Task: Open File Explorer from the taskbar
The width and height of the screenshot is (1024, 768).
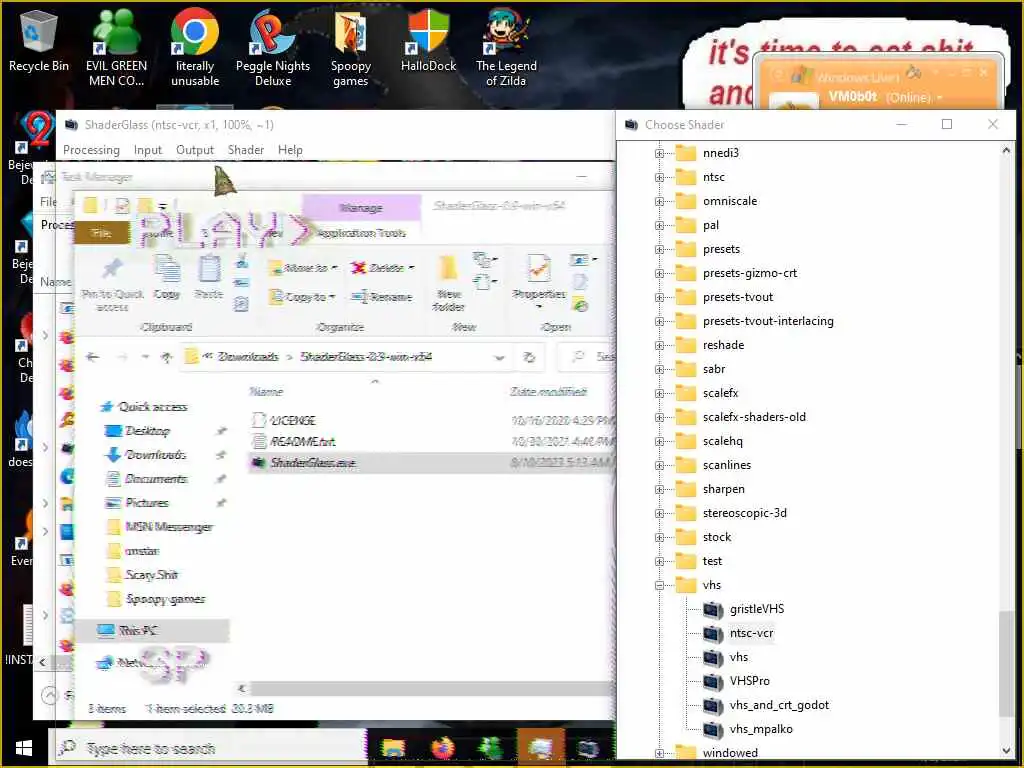Action: [393, 748]
